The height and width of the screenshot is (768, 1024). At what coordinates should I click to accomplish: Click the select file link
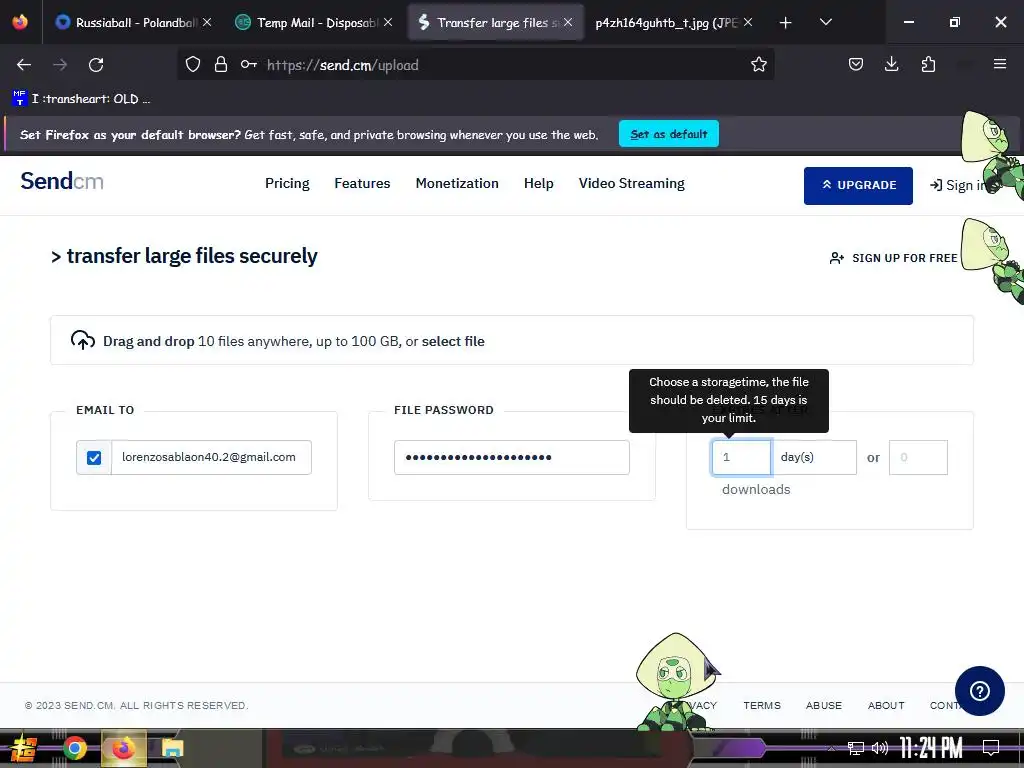[x=453, y=342]
